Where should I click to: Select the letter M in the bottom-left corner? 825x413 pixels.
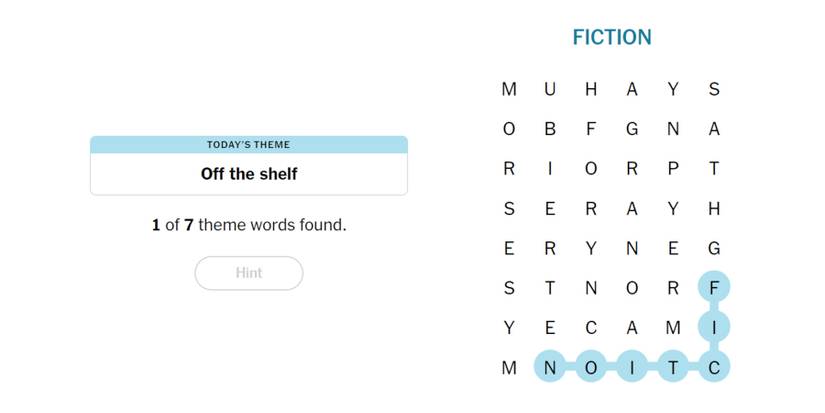(x=509, y=368)
